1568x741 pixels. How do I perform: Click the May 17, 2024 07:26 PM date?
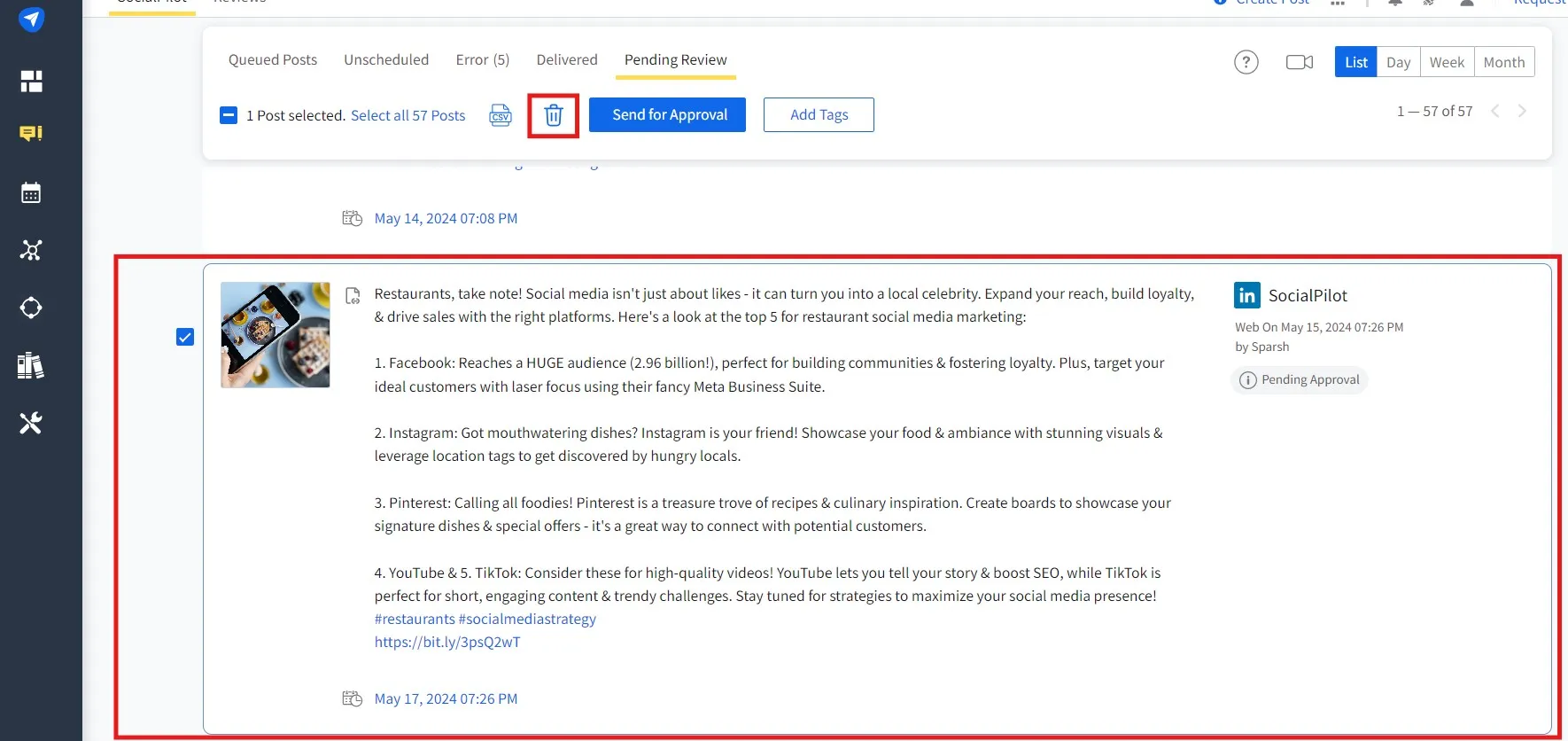(x=446, y=698)
